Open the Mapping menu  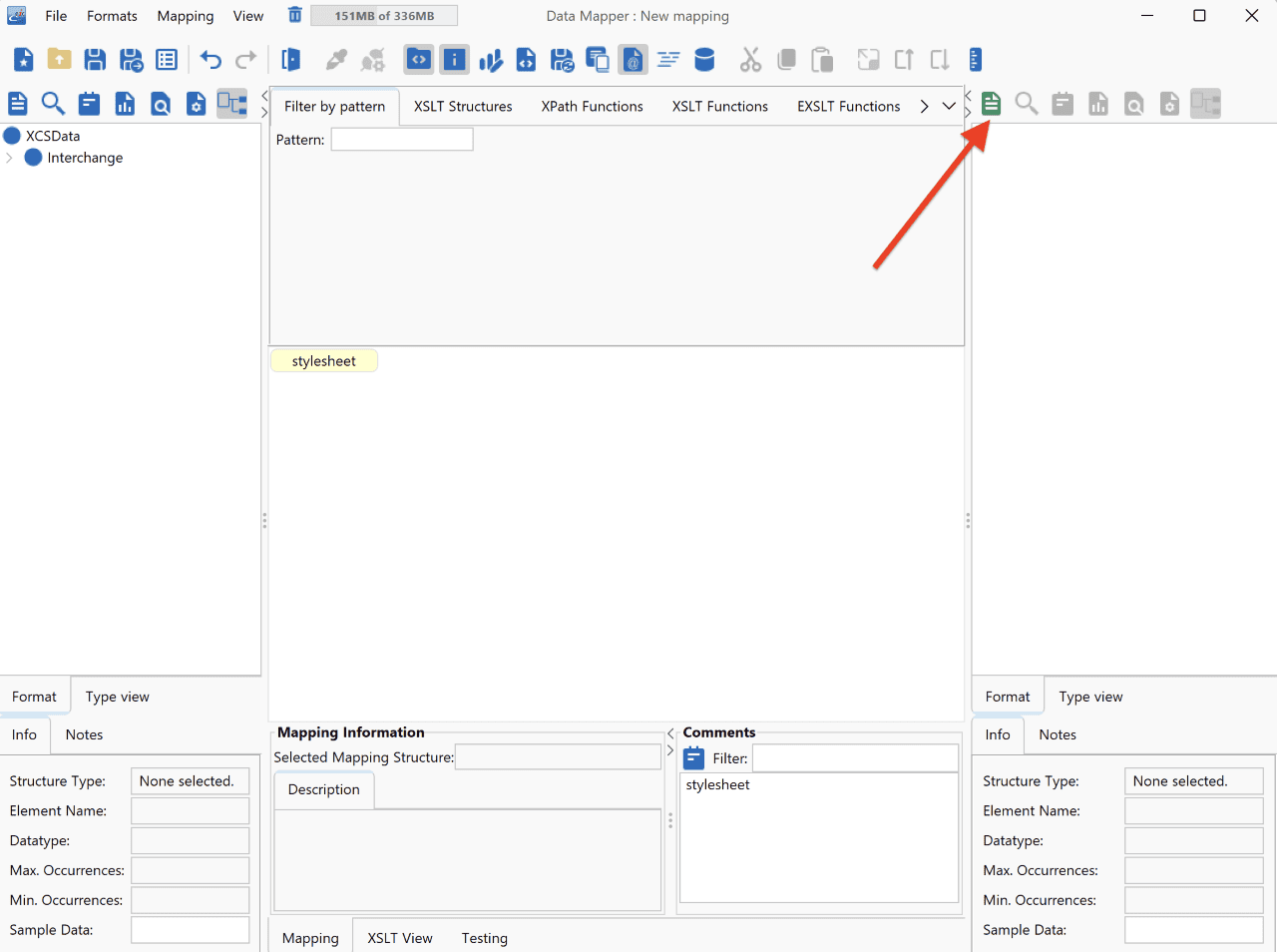click(x=186, y=16)
